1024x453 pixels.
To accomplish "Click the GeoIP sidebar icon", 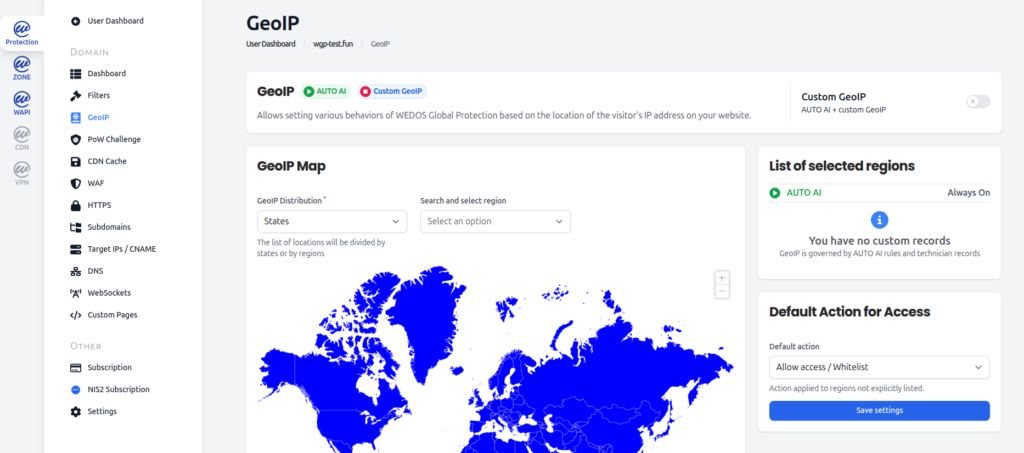I will 75,117.
